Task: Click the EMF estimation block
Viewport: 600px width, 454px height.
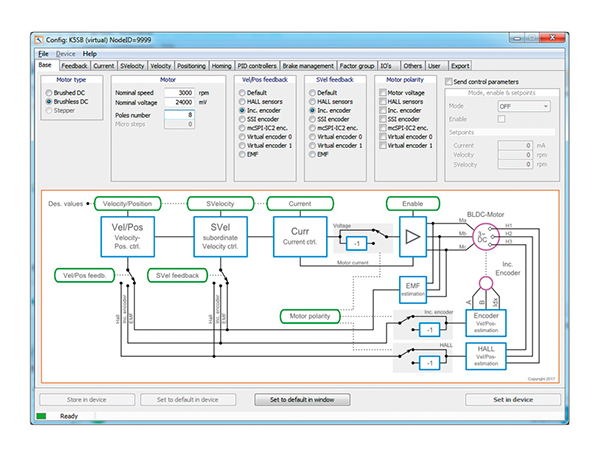Action: (x=412, y=289)
